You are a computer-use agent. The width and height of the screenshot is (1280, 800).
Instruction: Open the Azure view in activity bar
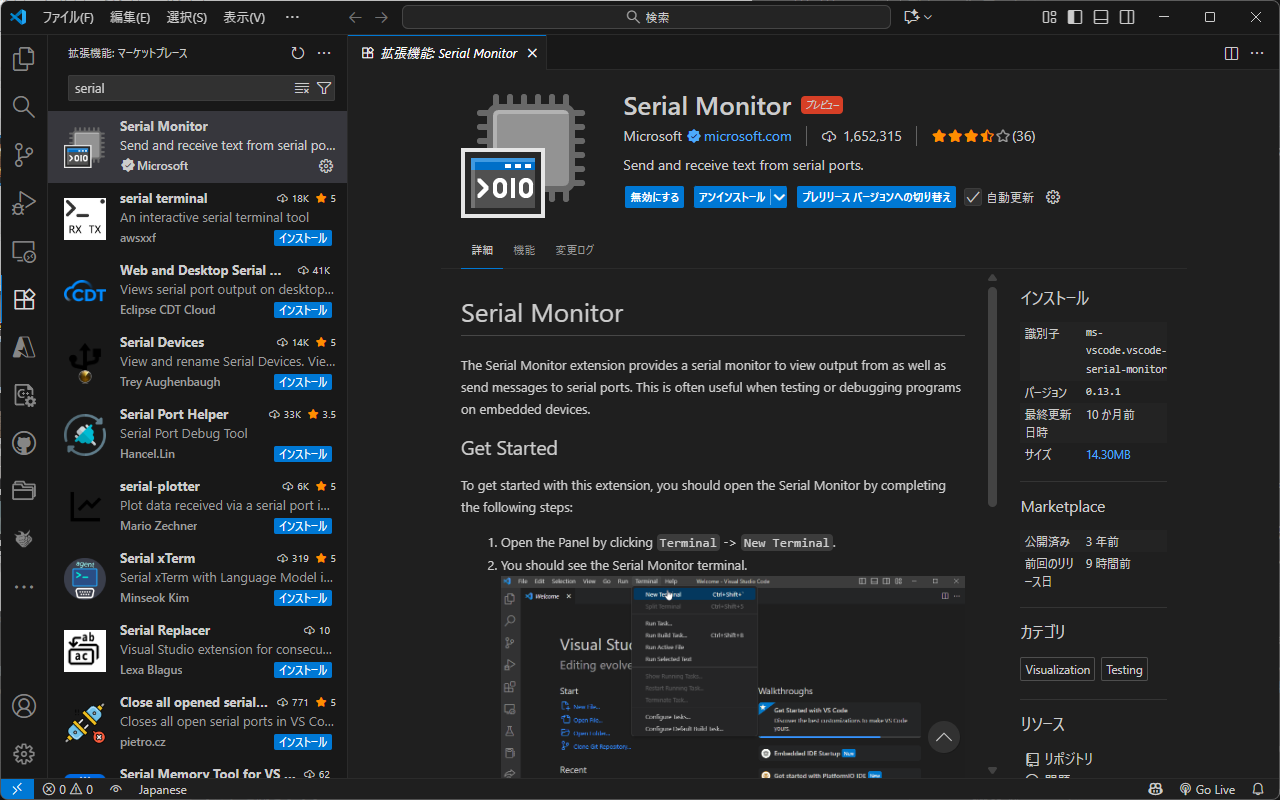click(24, 347)
